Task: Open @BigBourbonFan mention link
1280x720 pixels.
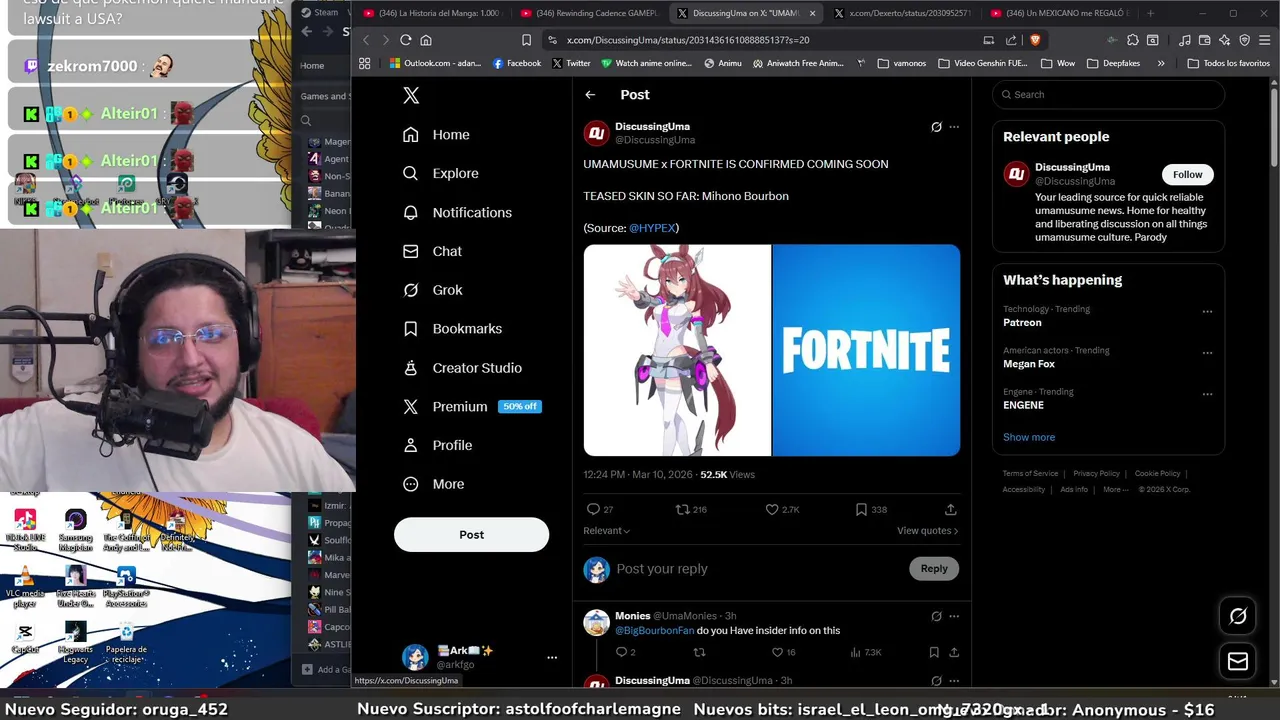Action: [x=654, y=631]
